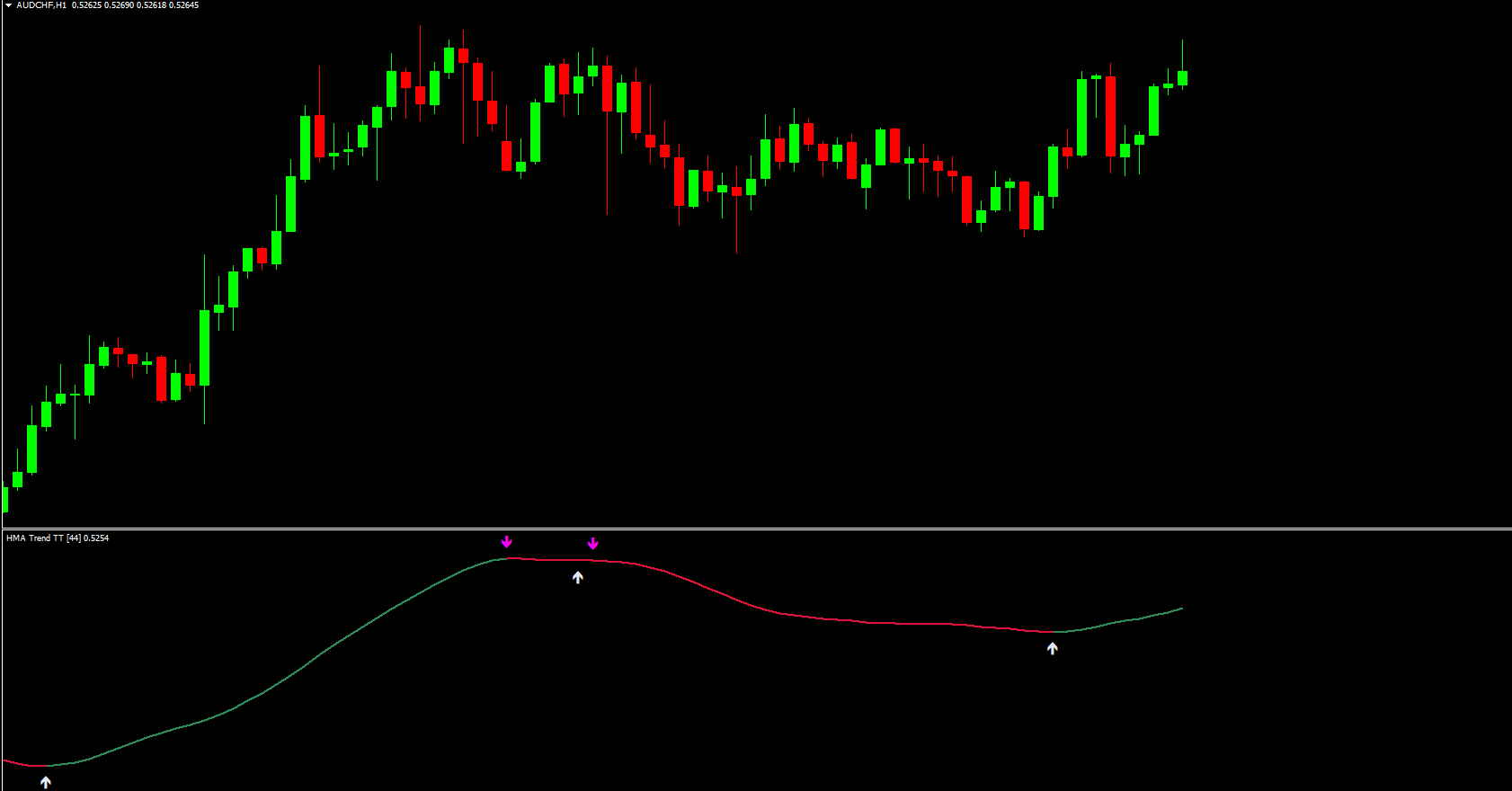Click the OHLC price values in the chart header
Screen dimensions: 1512x791
coord(135,5)
